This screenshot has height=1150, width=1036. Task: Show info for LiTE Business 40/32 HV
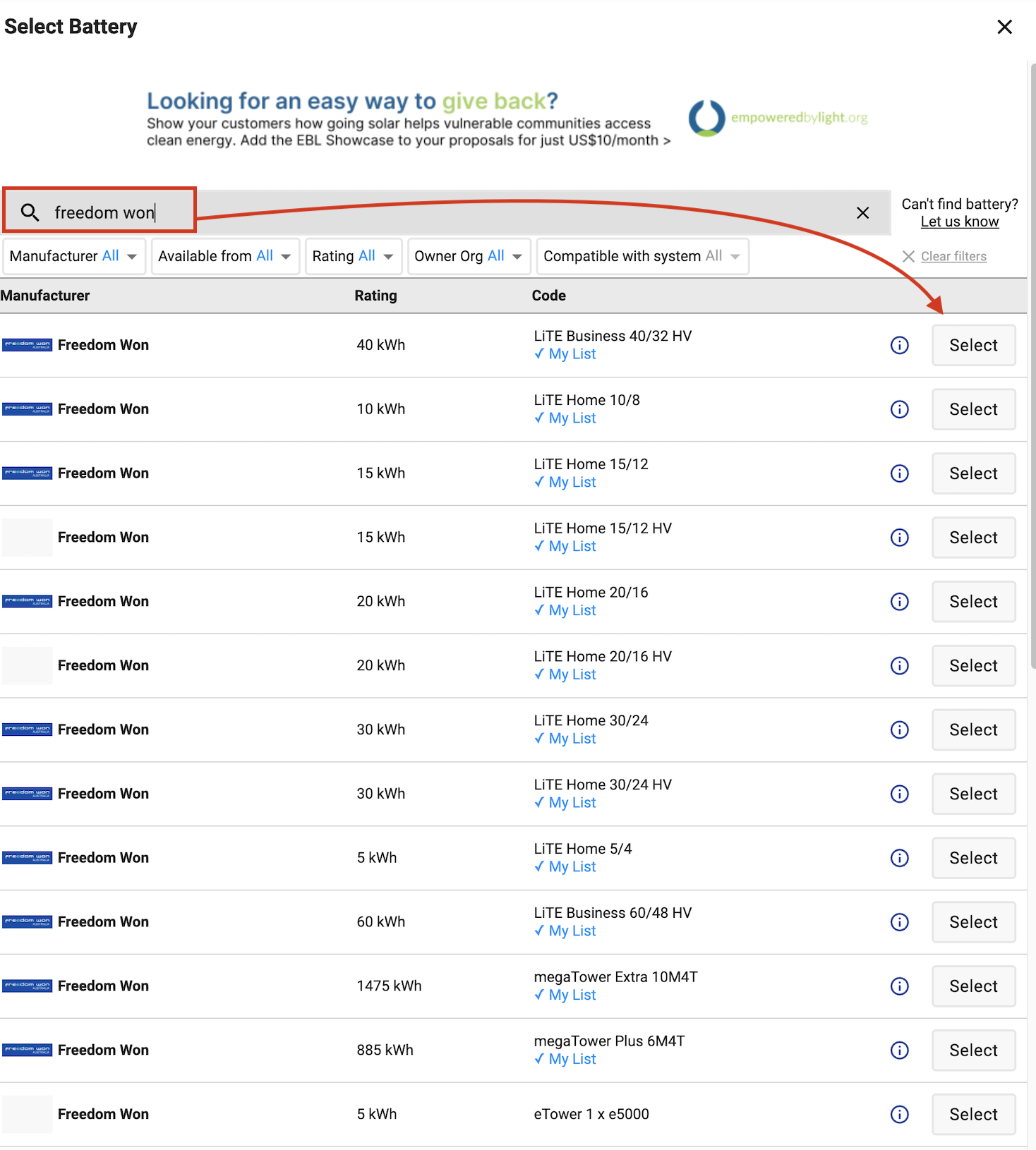[x=899, y=345]
